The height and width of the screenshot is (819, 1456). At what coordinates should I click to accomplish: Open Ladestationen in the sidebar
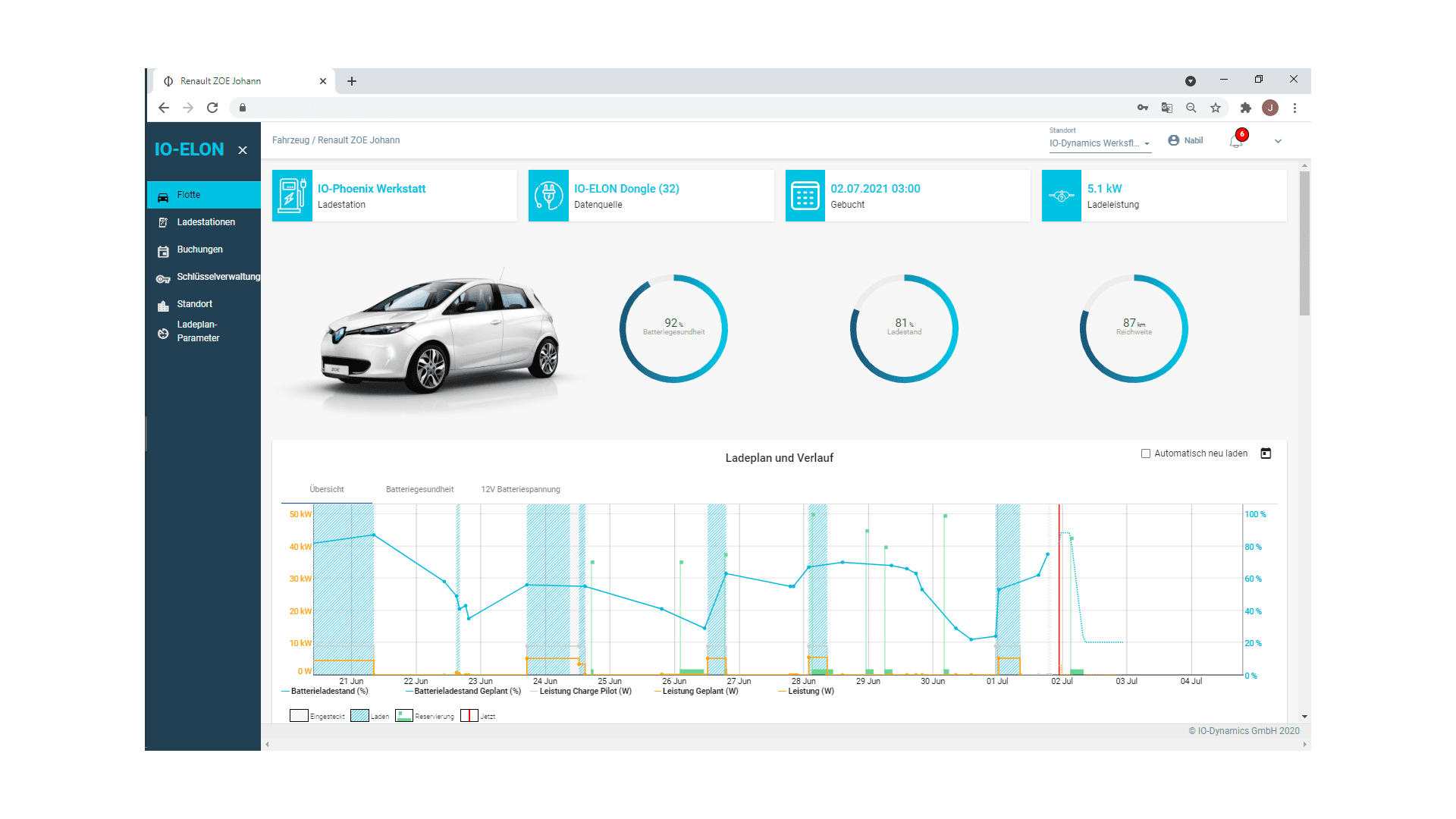point(206,222)
